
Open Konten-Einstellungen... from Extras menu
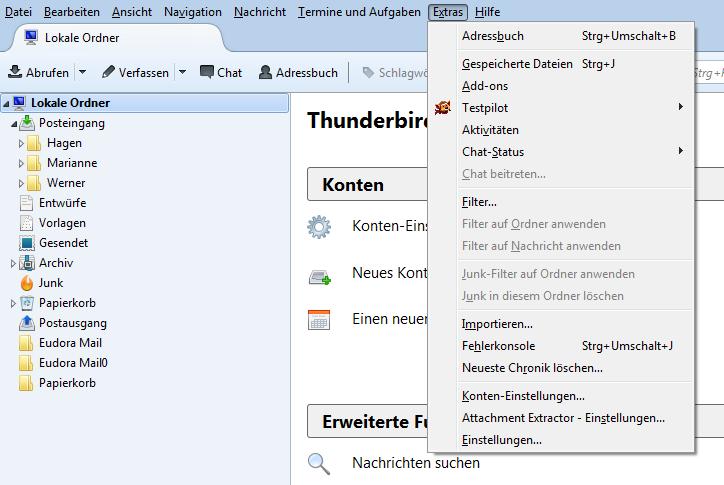pos(561,396)
